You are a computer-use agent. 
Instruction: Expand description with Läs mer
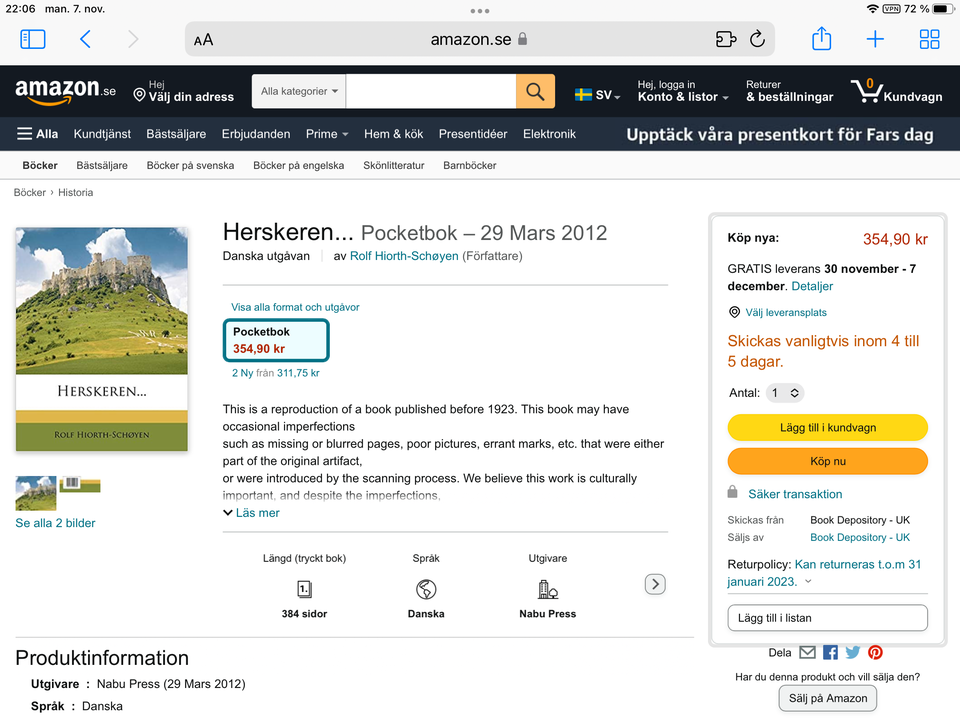[251, 512]
